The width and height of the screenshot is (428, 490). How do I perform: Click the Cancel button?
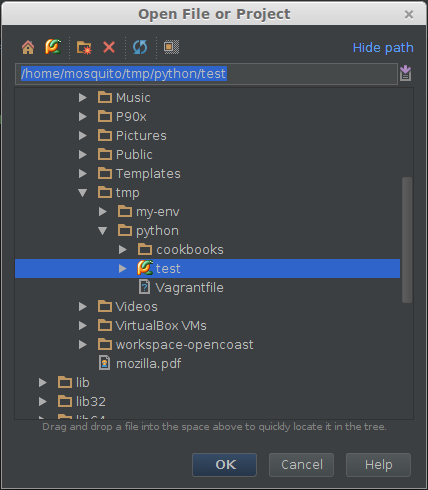click(x=301, y=465)
